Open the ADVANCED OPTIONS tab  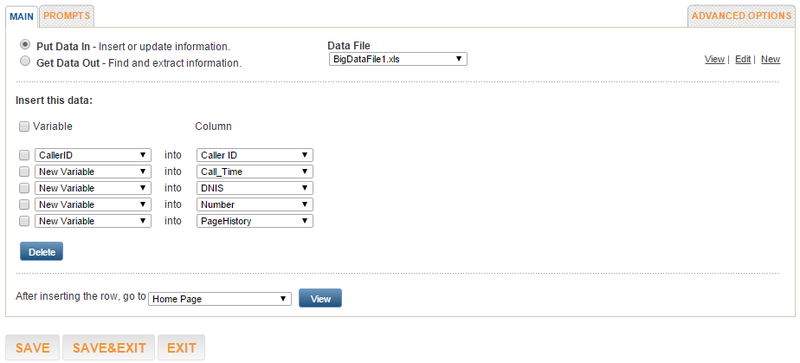pos(741,16)
